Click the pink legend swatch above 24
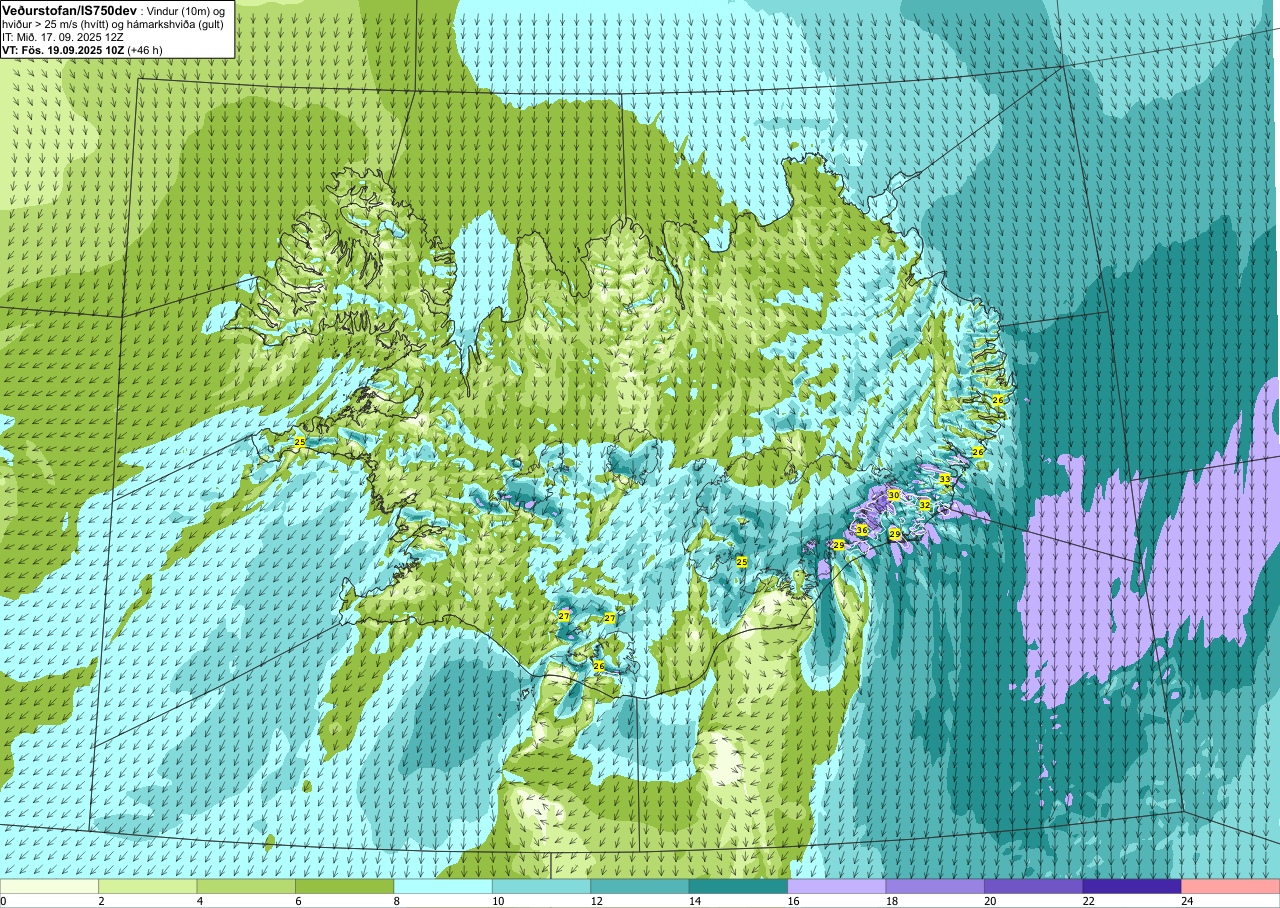Screen dimensions: 1280x908 (1230, 886)
